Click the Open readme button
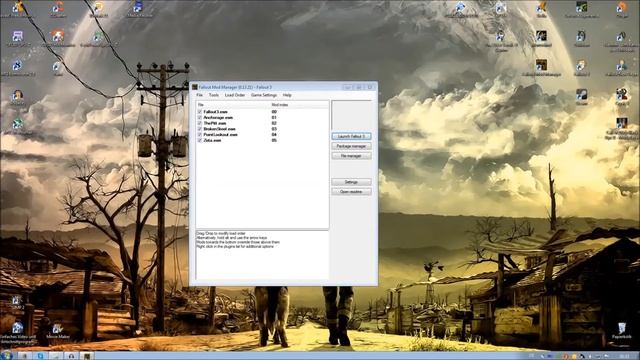Screen dimensions: 640x360 tap(351, 192)
